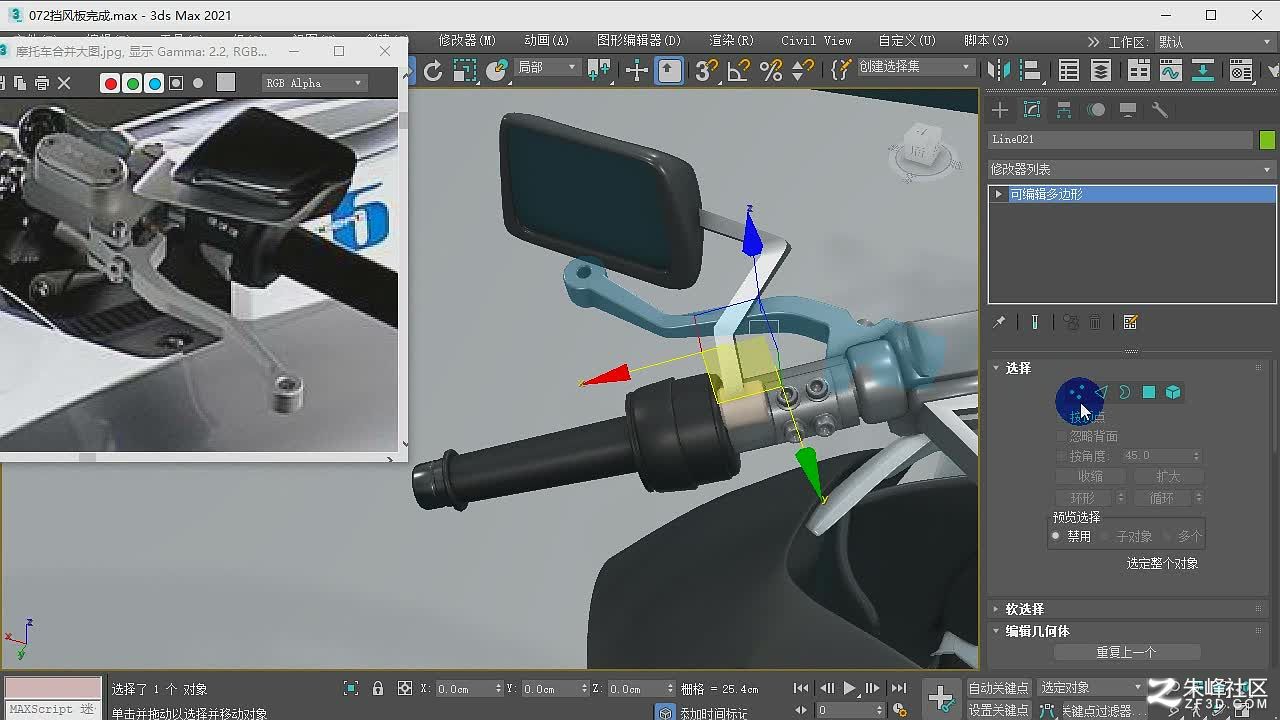Screen dimensions: 1280x720
Task: Open the 修改器(M) menu
Action: [x=467, y=41]
